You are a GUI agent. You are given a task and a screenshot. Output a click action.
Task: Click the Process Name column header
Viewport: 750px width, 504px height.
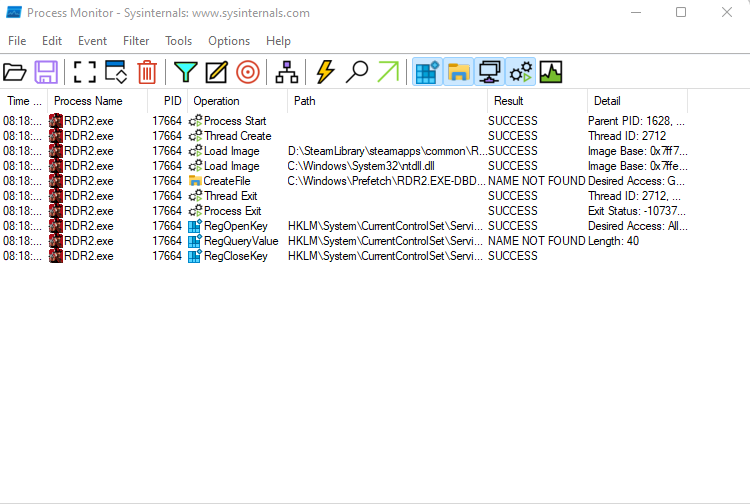point(98,101)
